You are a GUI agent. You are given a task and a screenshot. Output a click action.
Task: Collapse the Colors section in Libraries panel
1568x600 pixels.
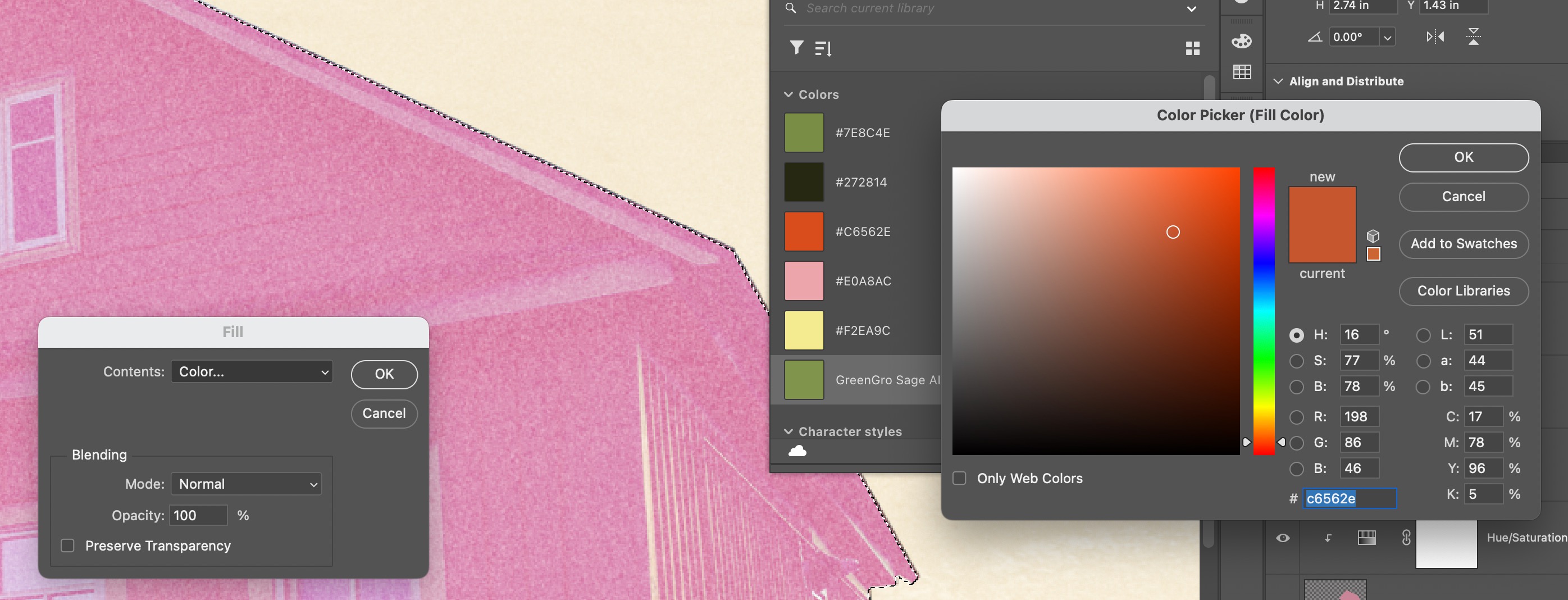788,94
